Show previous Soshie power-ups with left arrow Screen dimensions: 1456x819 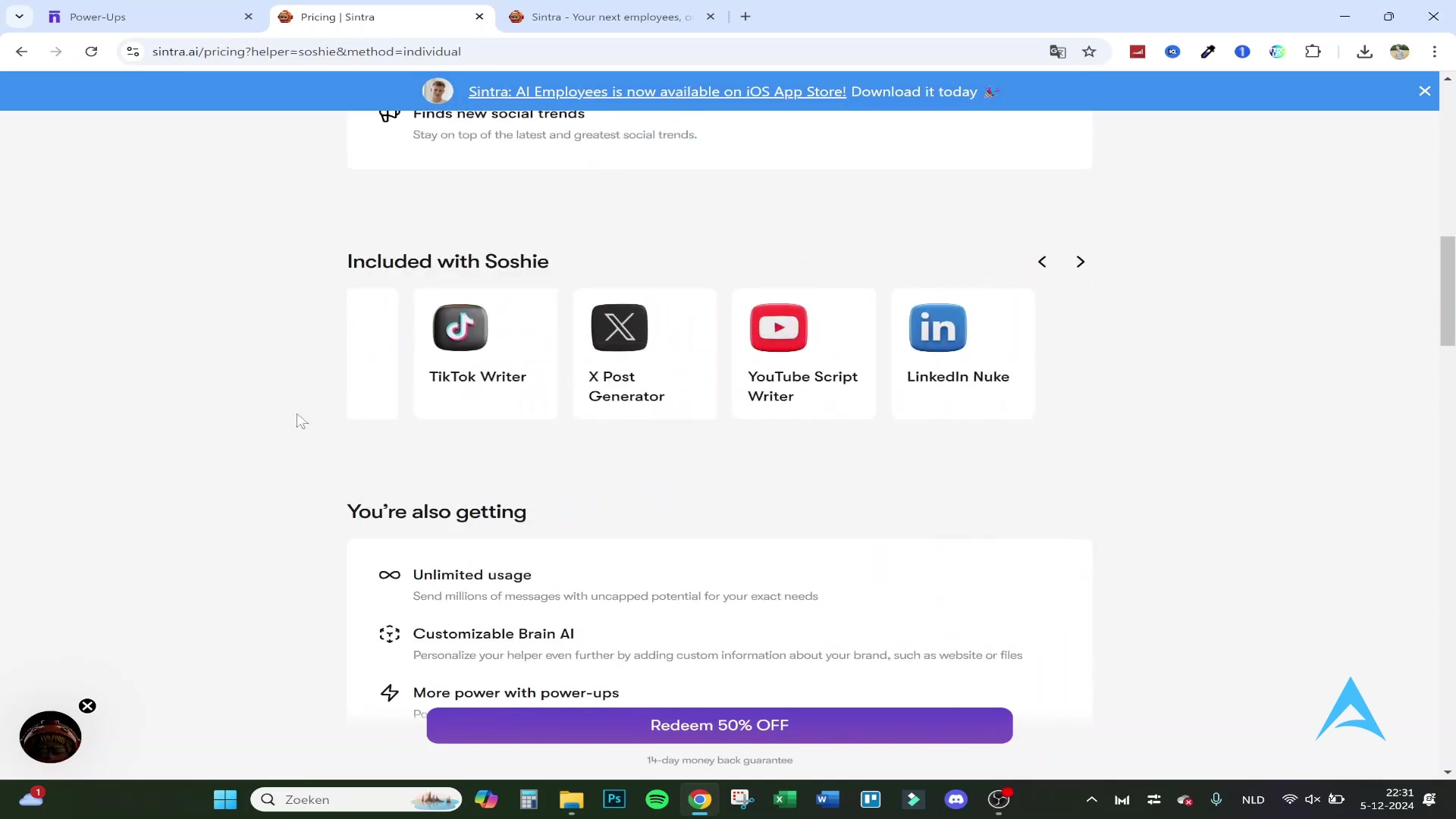point(1043,262)
